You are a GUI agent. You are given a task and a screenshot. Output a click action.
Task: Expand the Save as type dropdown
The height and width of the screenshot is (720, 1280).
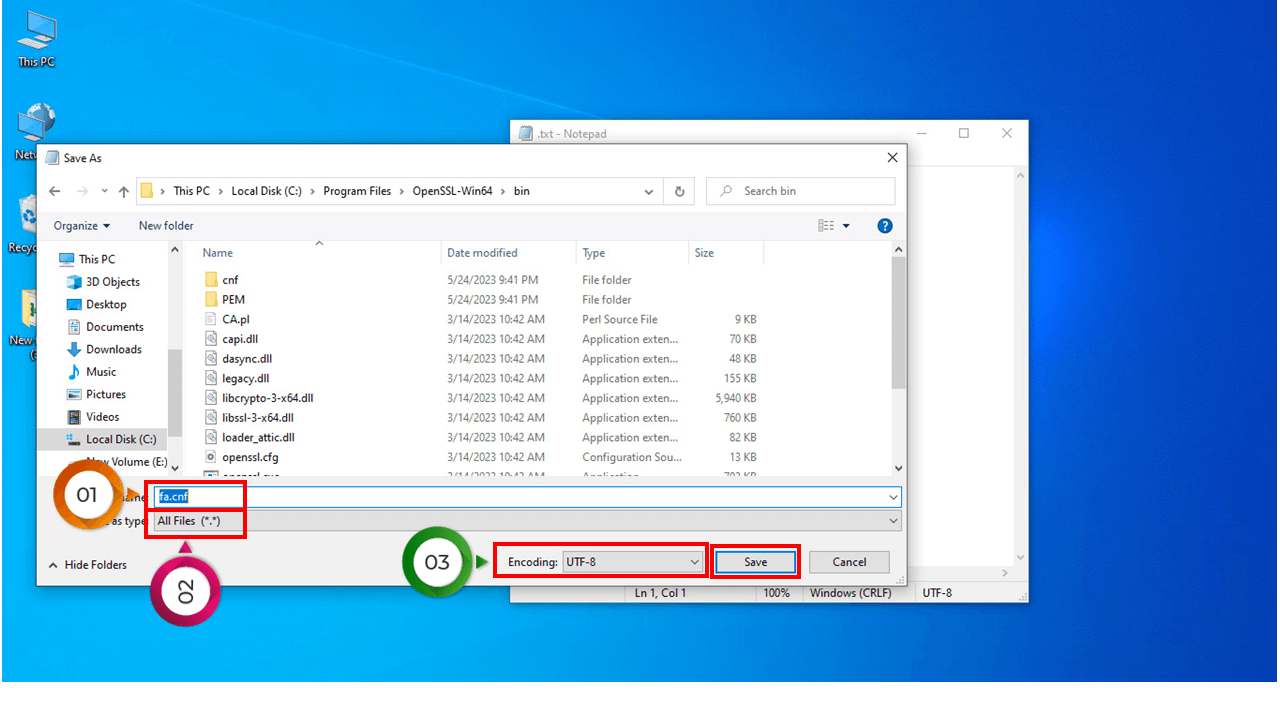[525, 521]
